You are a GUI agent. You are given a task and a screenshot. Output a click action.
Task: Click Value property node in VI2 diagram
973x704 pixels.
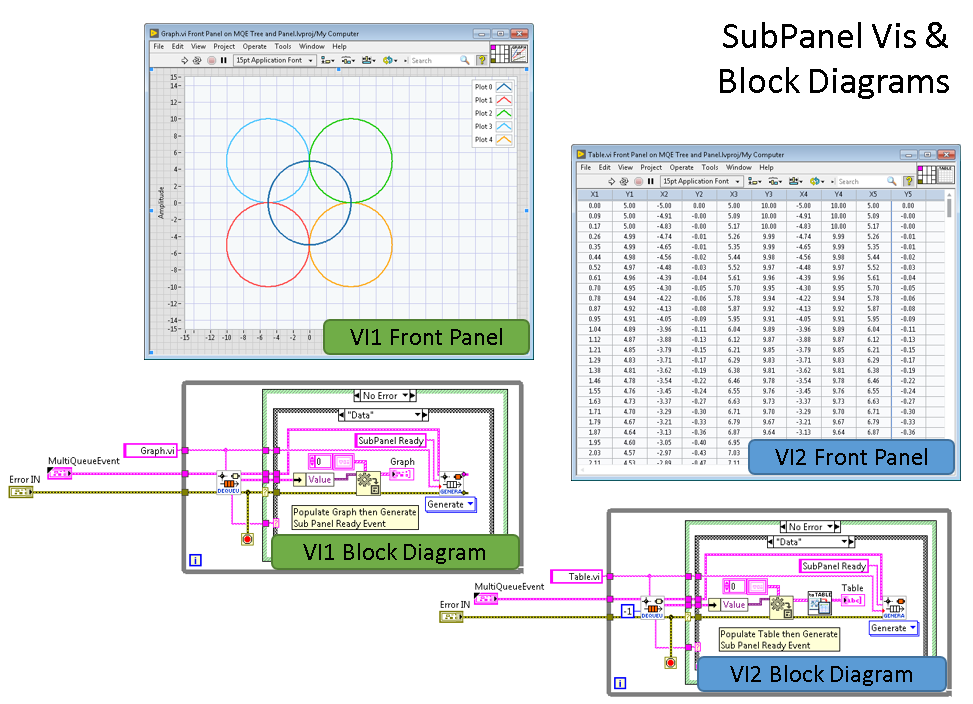coord(729,605)
